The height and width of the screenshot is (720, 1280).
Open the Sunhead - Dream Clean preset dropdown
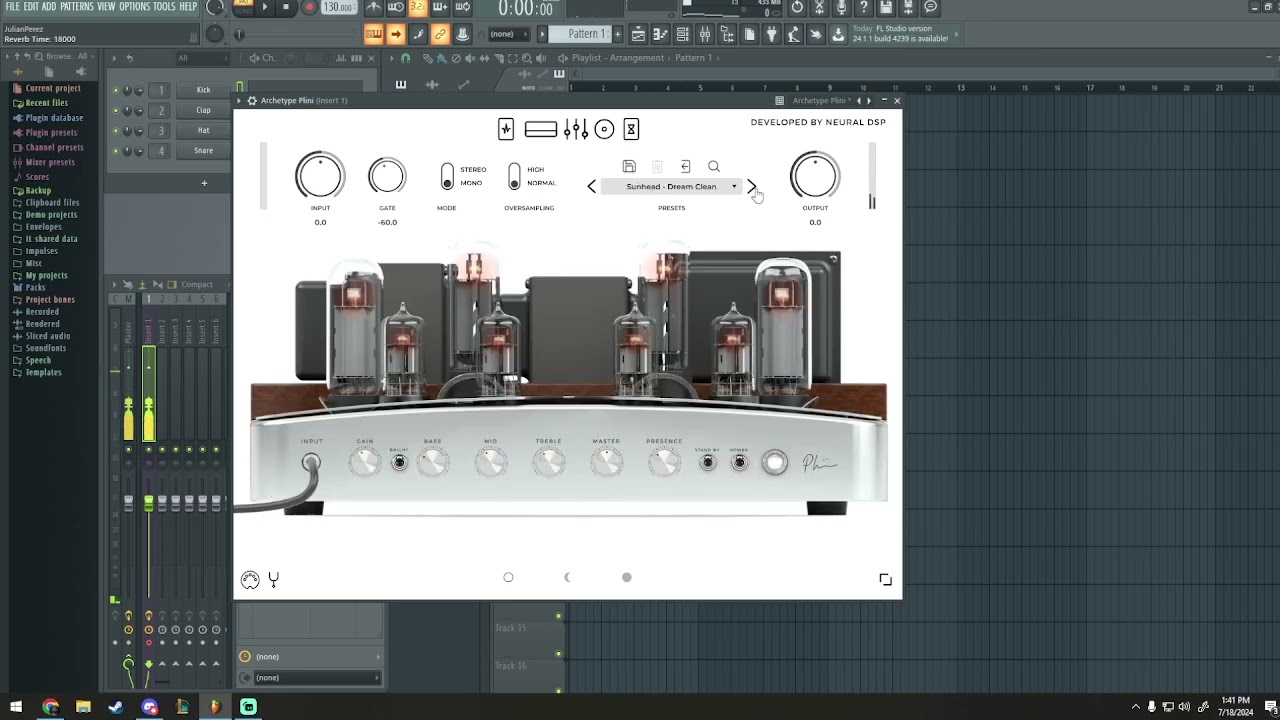(x=671, y=187)
